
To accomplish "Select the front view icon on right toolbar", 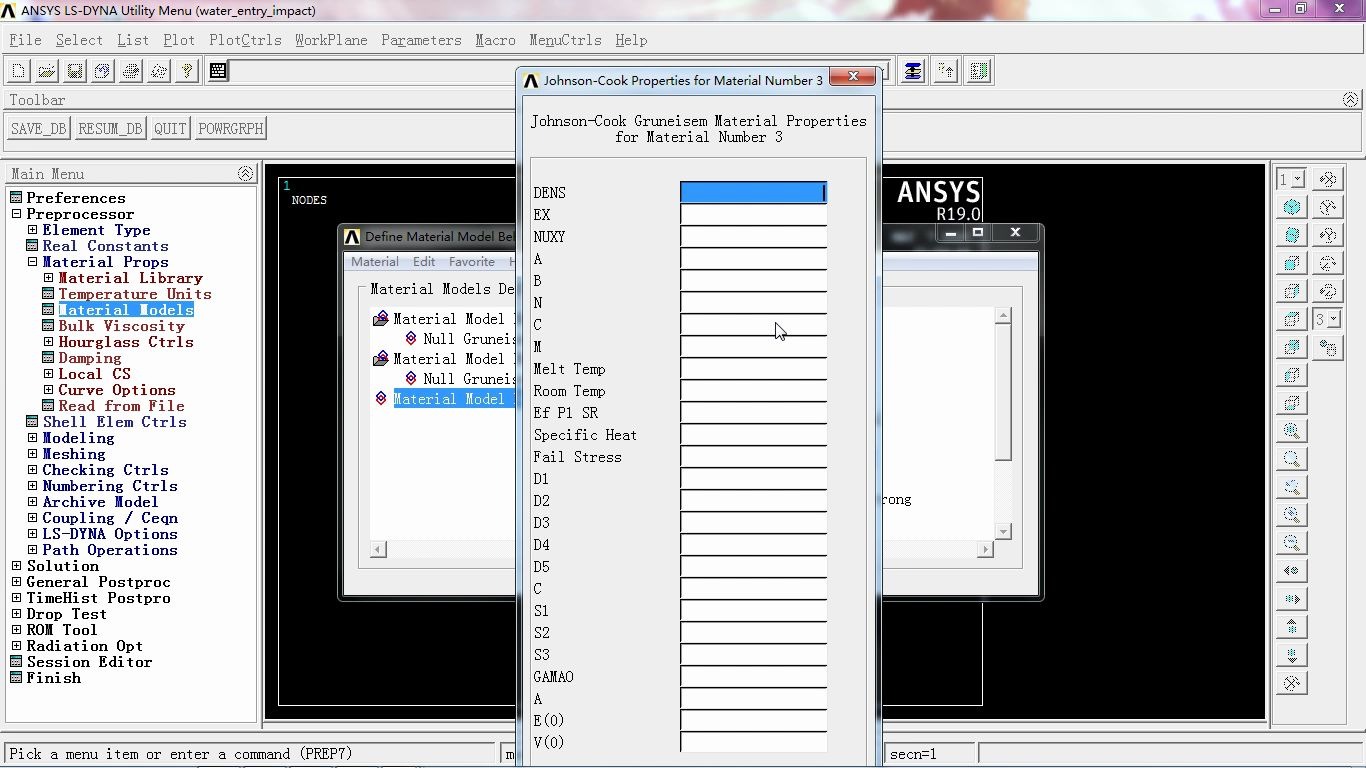I will (x=1290, y=262).
